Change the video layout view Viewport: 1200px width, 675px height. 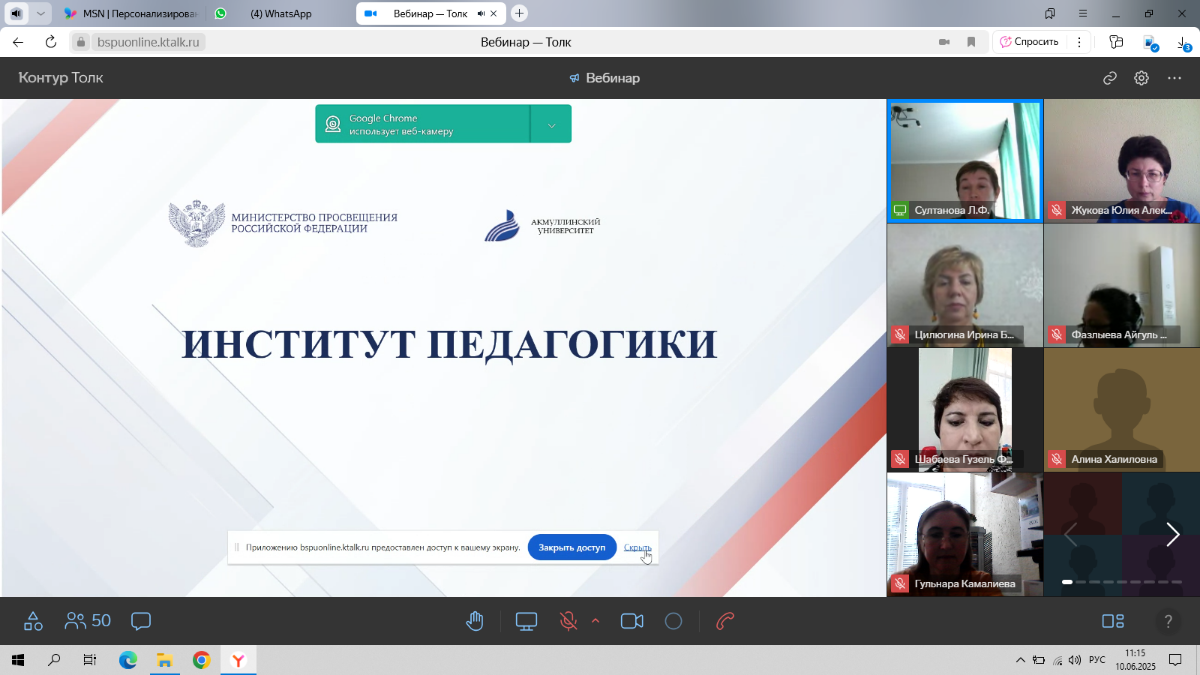click(1113, 621)
